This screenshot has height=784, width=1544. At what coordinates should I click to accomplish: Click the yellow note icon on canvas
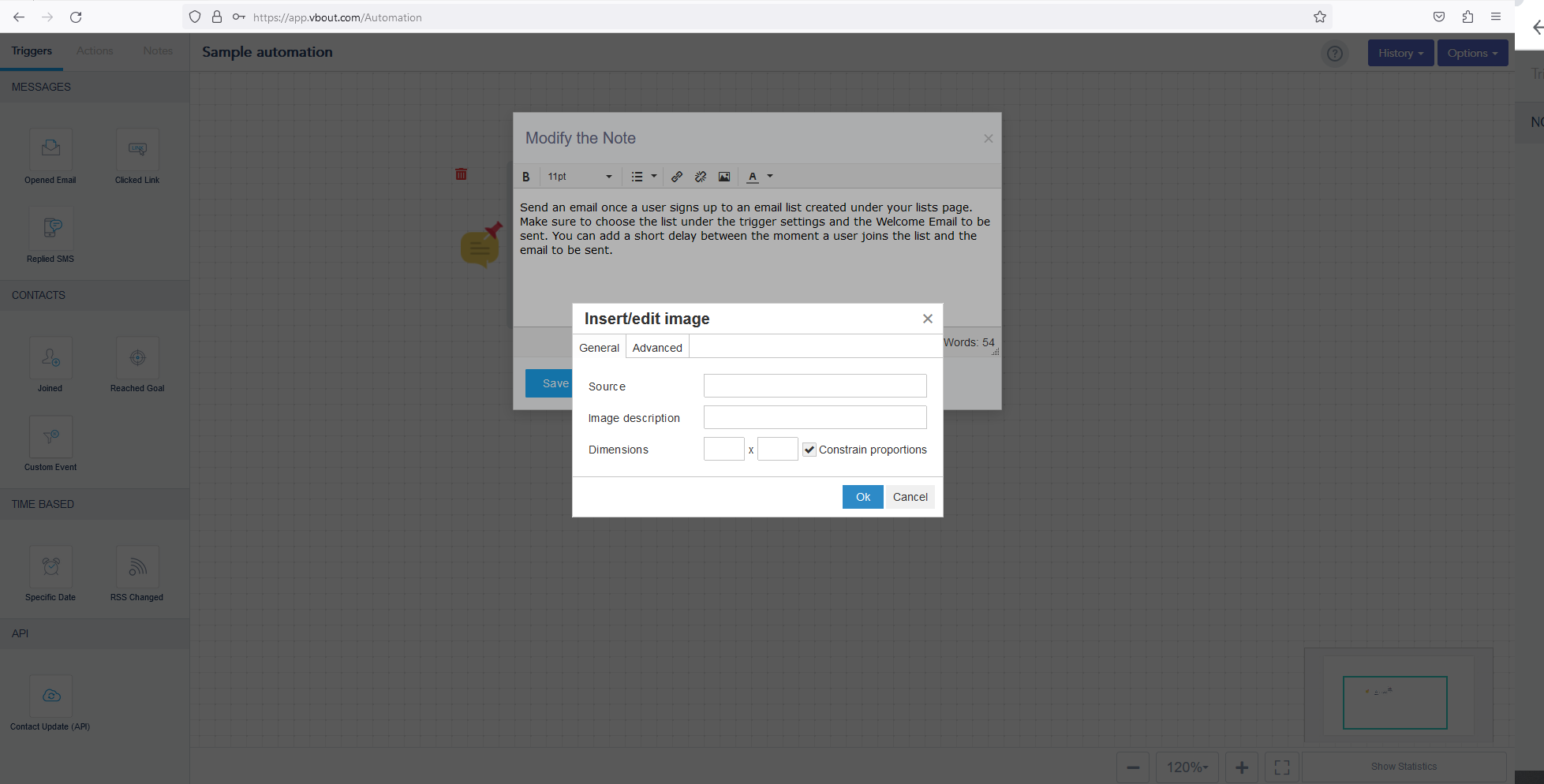click(480, 246)
